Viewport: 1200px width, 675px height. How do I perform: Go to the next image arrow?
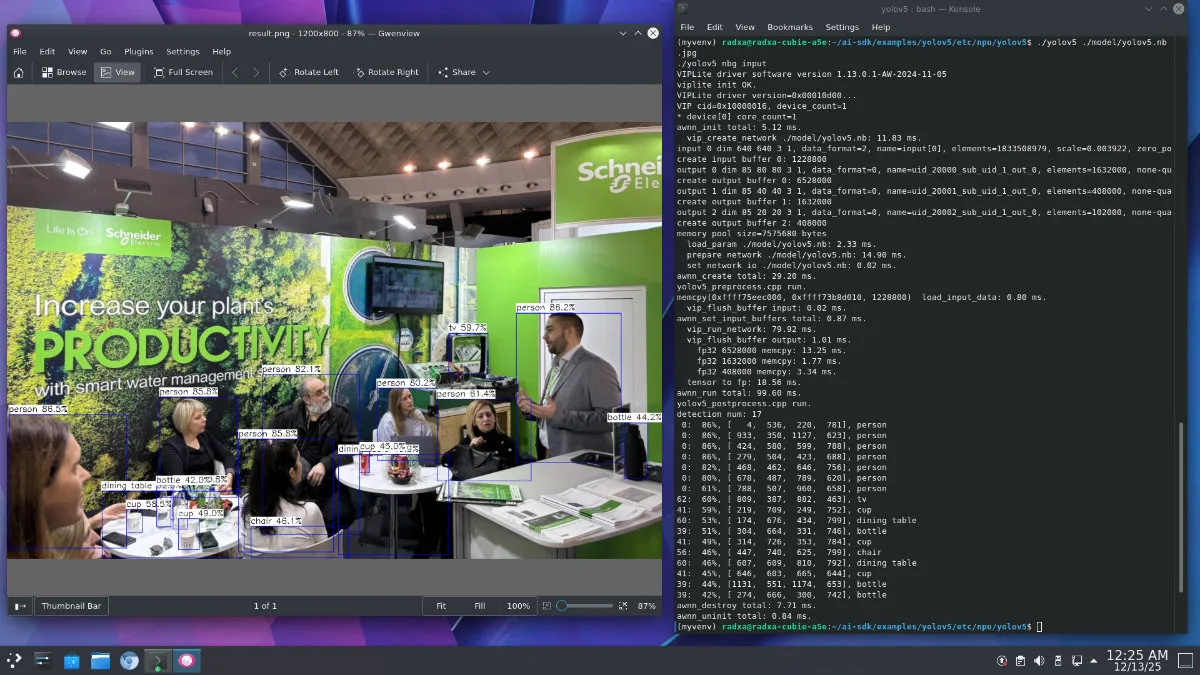pyautogui.click(x=256, y=72)
